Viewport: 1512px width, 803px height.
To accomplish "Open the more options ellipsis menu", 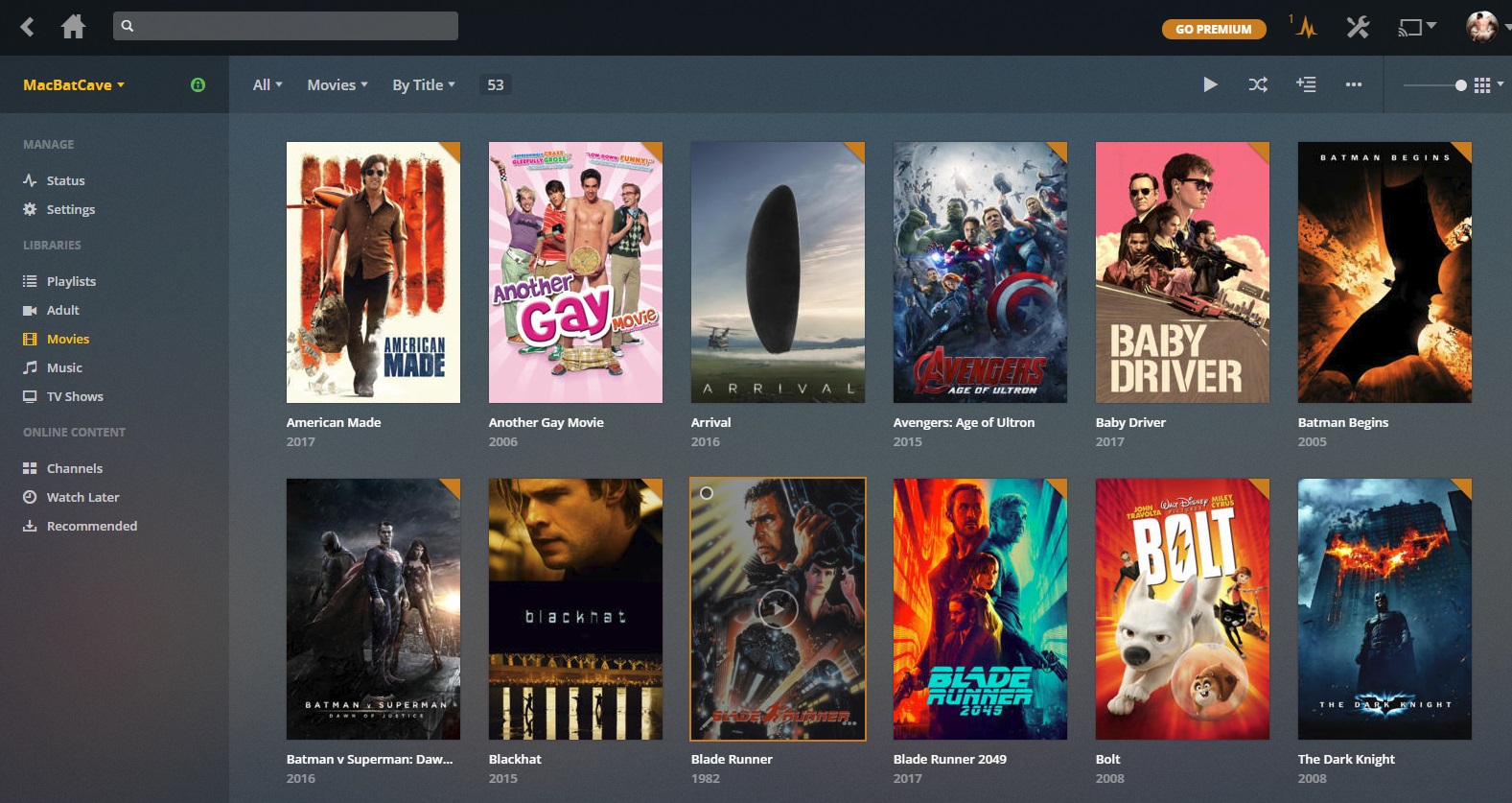I will (x=1354, y=84).
